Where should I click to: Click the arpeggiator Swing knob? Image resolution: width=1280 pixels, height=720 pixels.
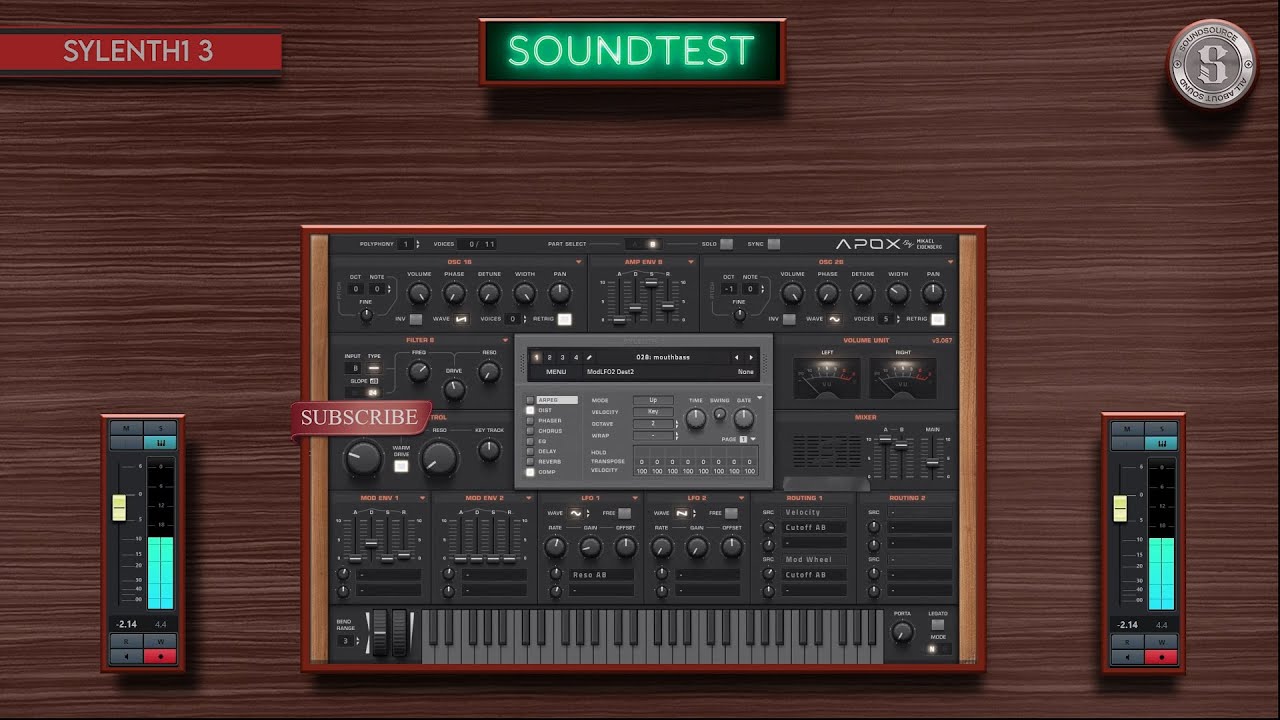pyautogui.click(x=720, y=413)
